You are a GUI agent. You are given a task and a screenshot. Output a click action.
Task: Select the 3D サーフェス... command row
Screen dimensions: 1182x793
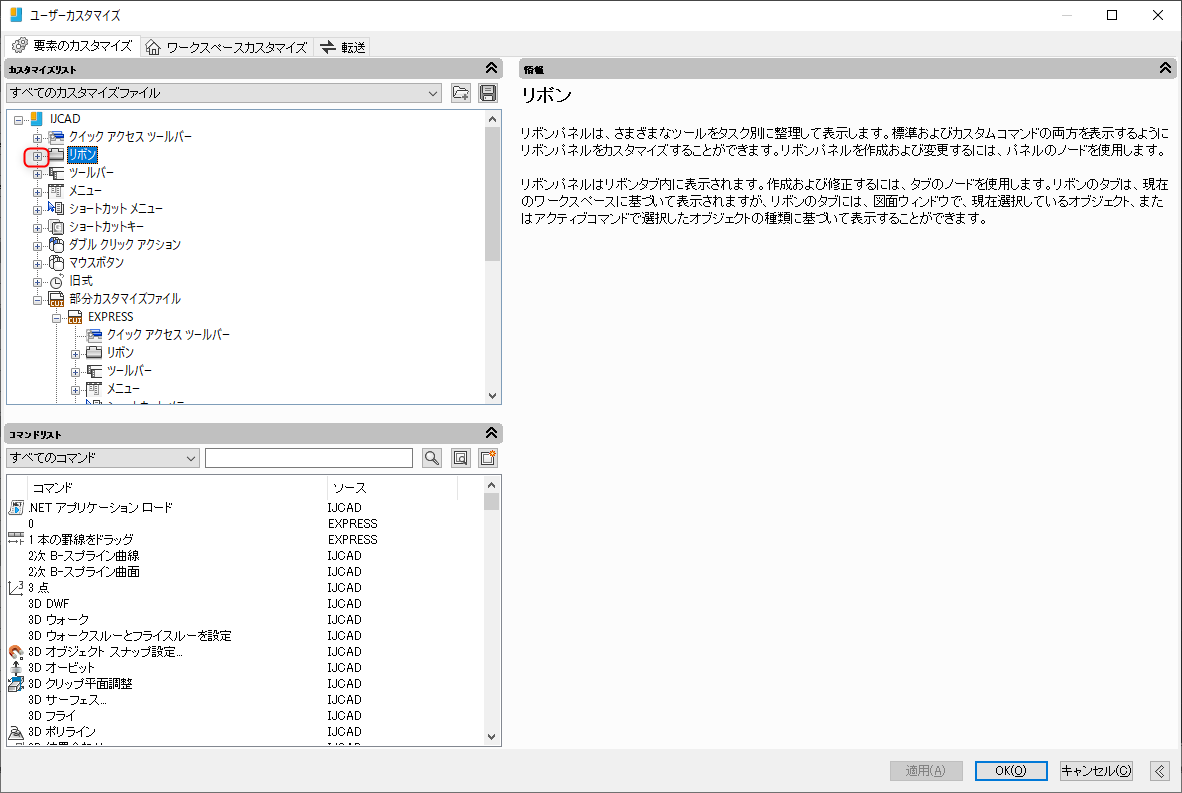pos(246,700)
